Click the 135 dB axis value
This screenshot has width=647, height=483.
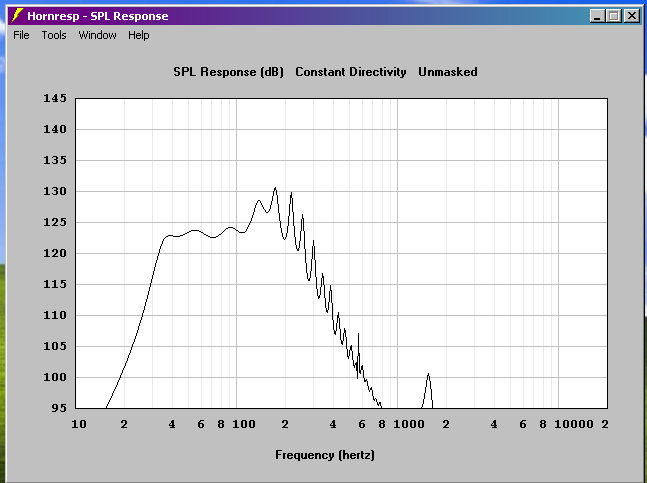pyautogui.click(x=55, y=160)
